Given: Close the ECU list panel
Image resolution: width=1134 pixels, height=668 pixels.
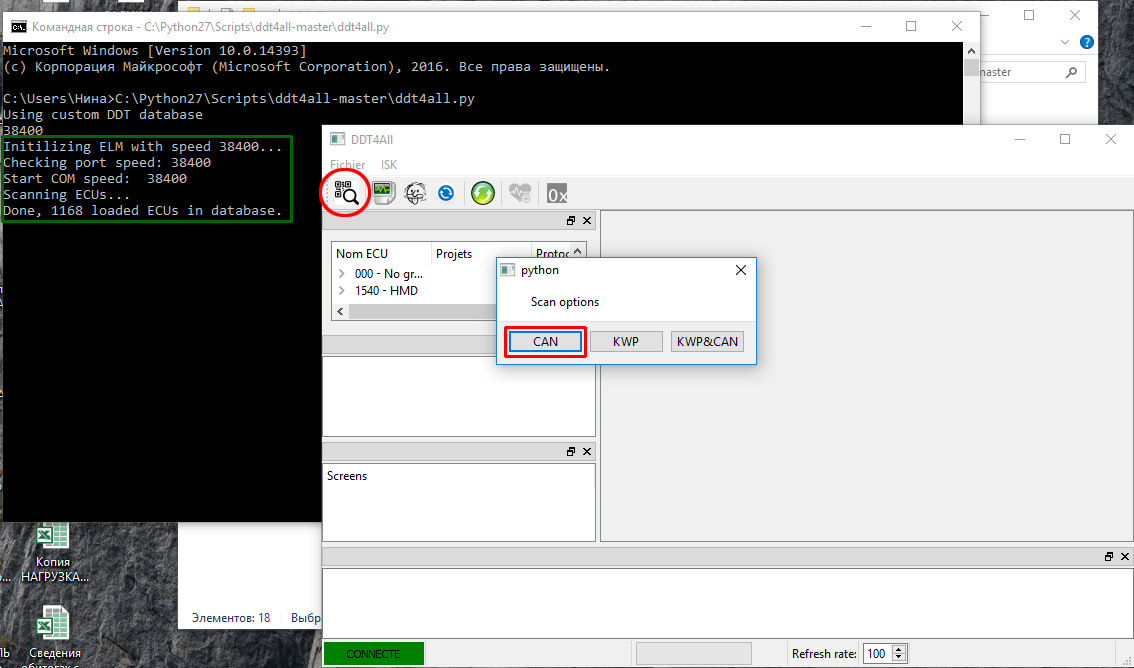Looking at the screenshot, I should (x=587, y=220).
